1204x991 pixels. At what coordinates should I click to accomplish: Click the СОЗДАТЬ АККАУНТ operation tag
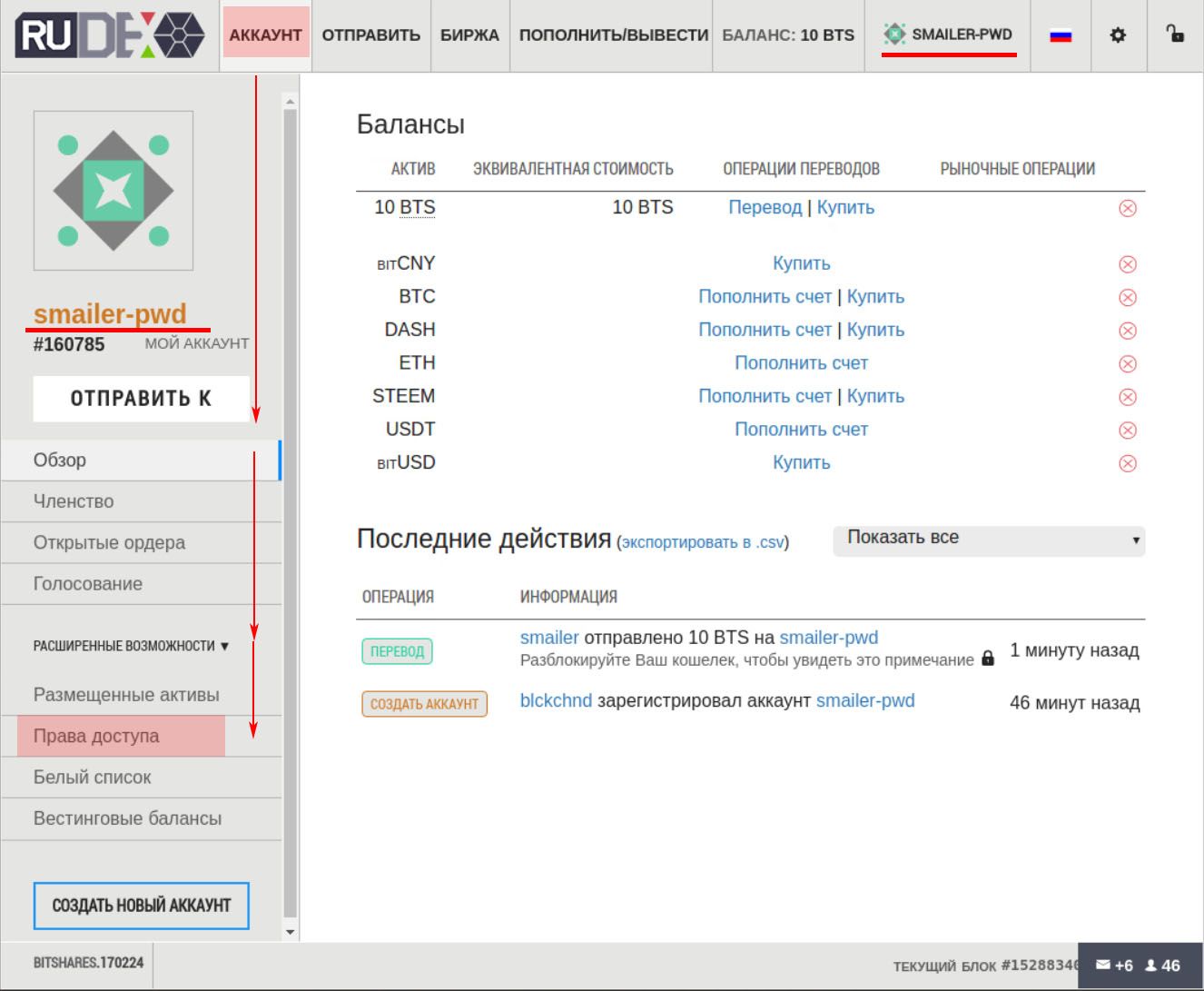pyautogui.click(x=424, y=704)
